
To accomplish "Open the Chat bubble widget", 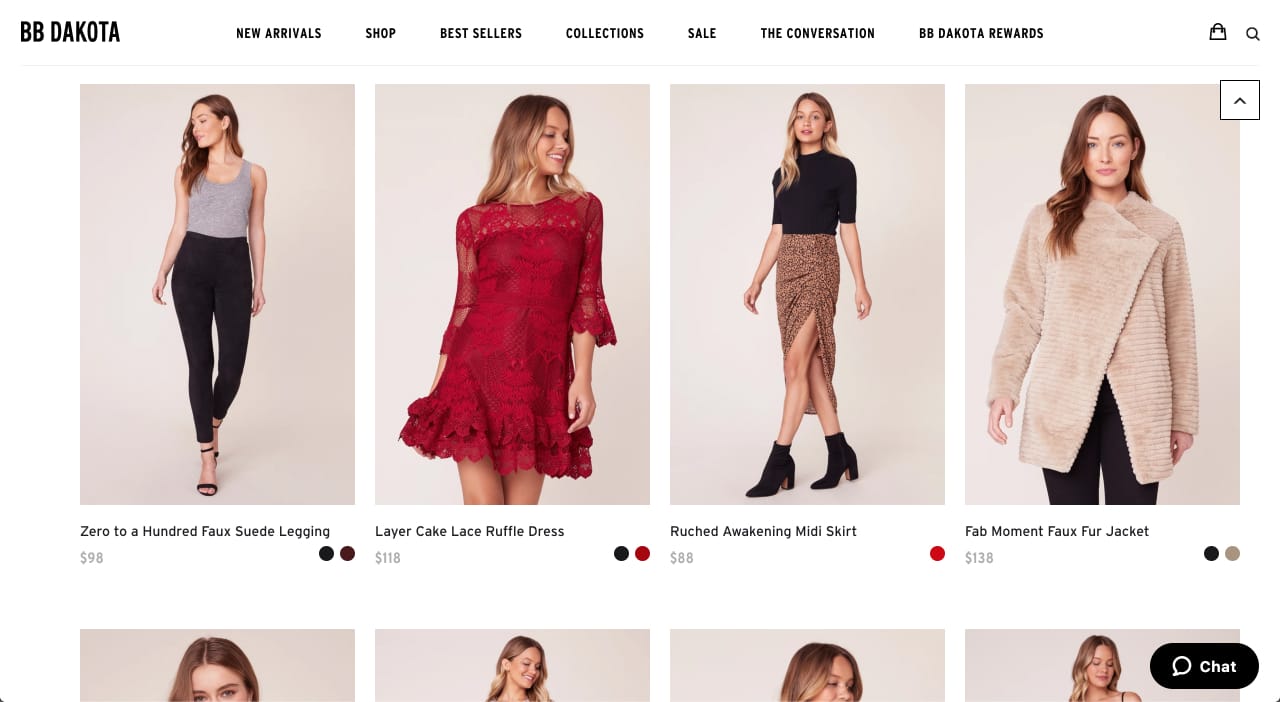I will [1204, 666].
